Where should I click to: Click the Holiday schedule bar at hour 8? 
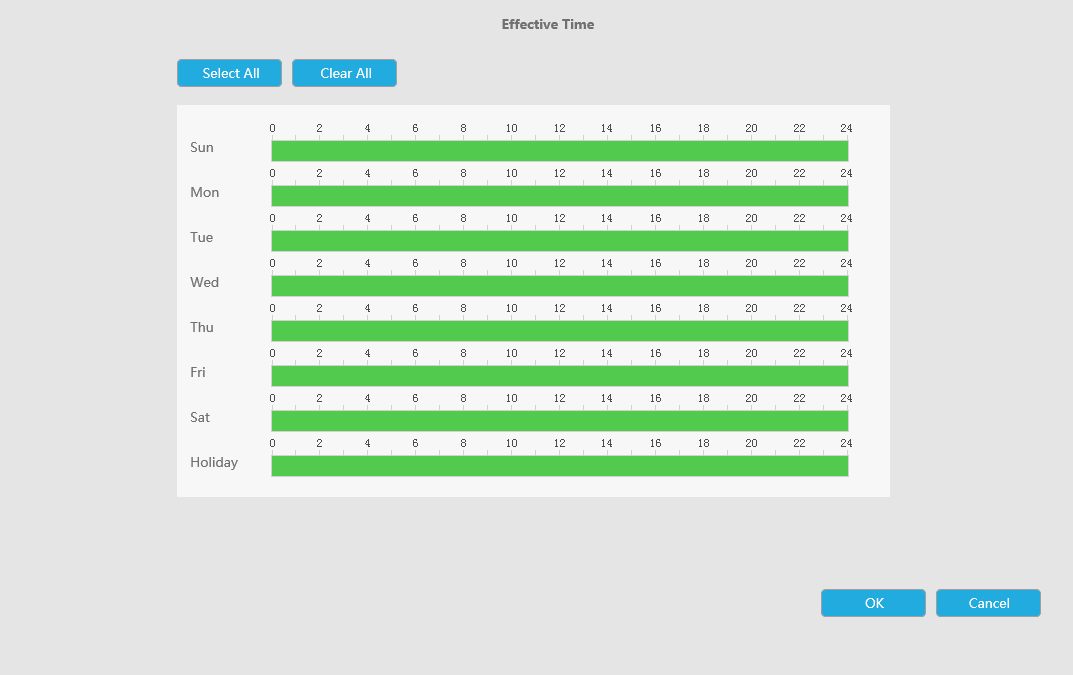coord(464,466)
